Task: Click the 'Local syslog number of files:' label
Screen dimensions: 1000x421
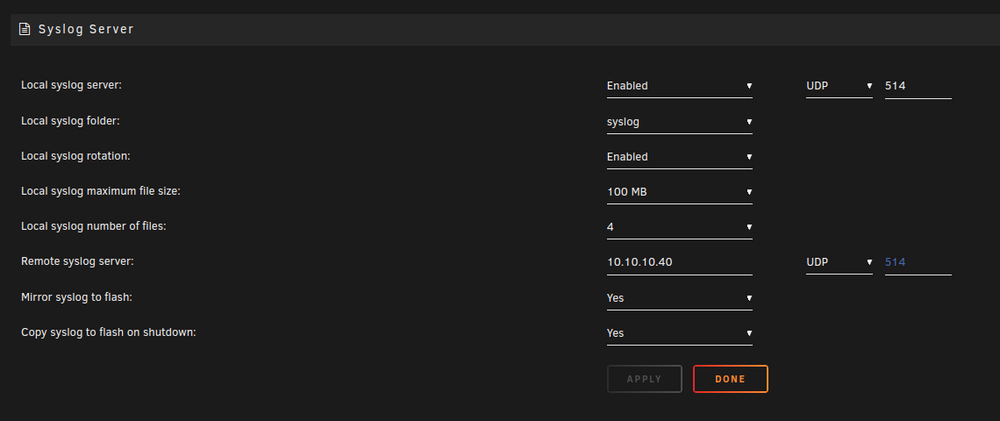Action: [94, 226]
